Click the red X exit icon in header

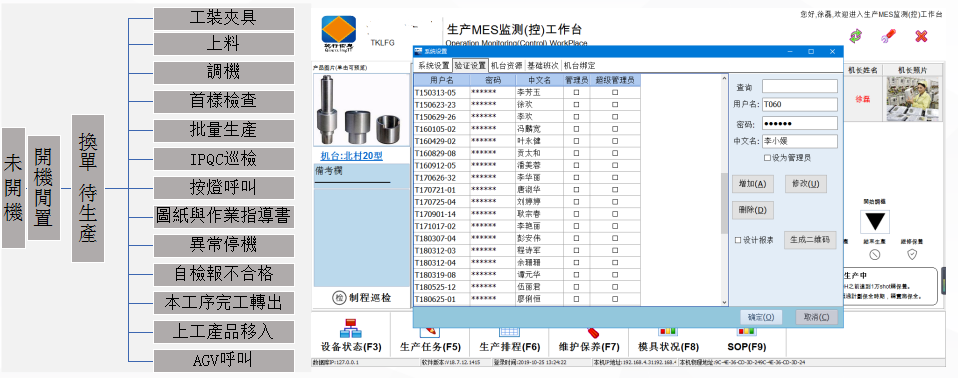tap(921, 36)
